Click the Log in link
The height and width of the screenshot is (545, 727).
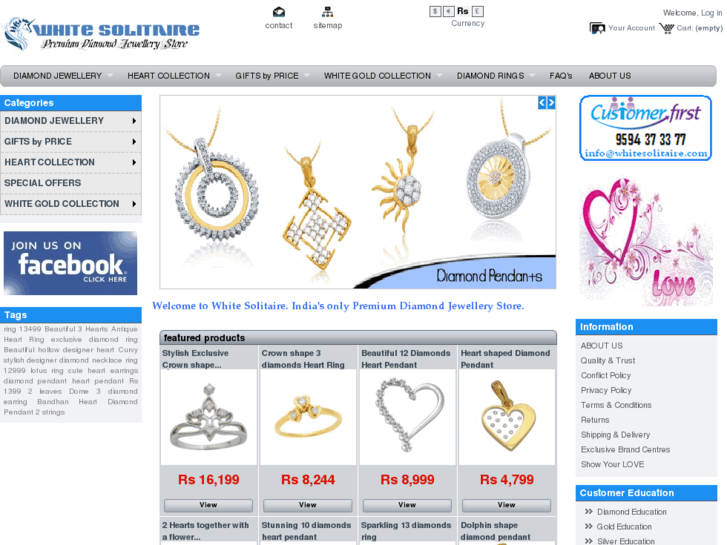711,13
